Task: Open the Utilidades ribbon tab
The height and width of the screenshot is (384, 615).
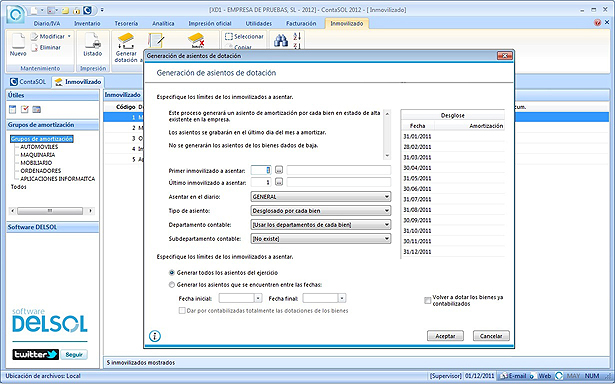Action: coord(259,24)
